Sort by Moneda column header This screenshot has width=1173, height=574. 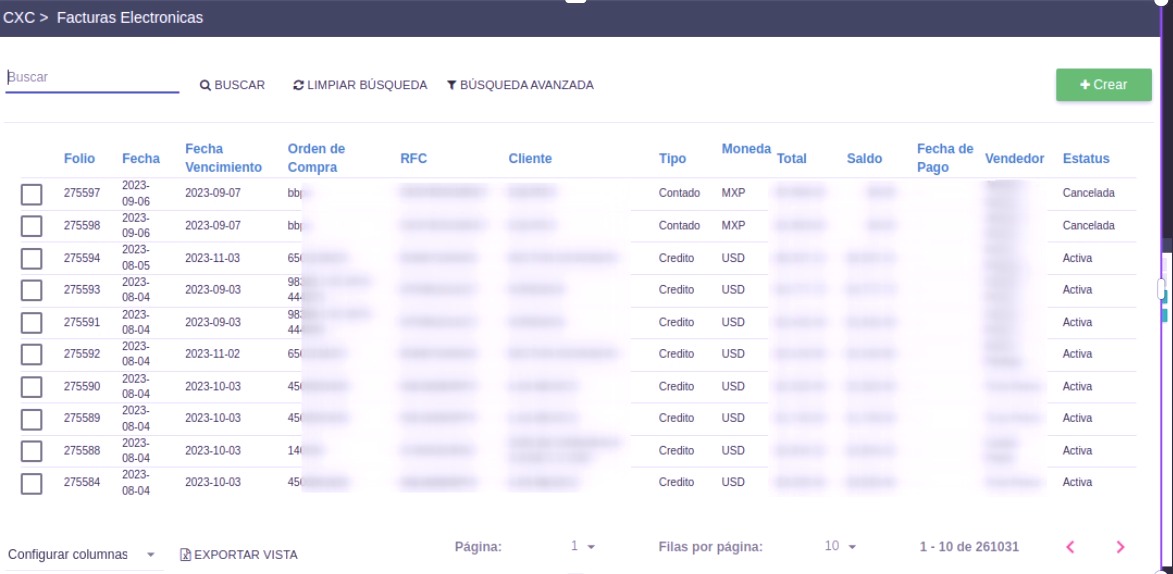[x=746, y=149]
